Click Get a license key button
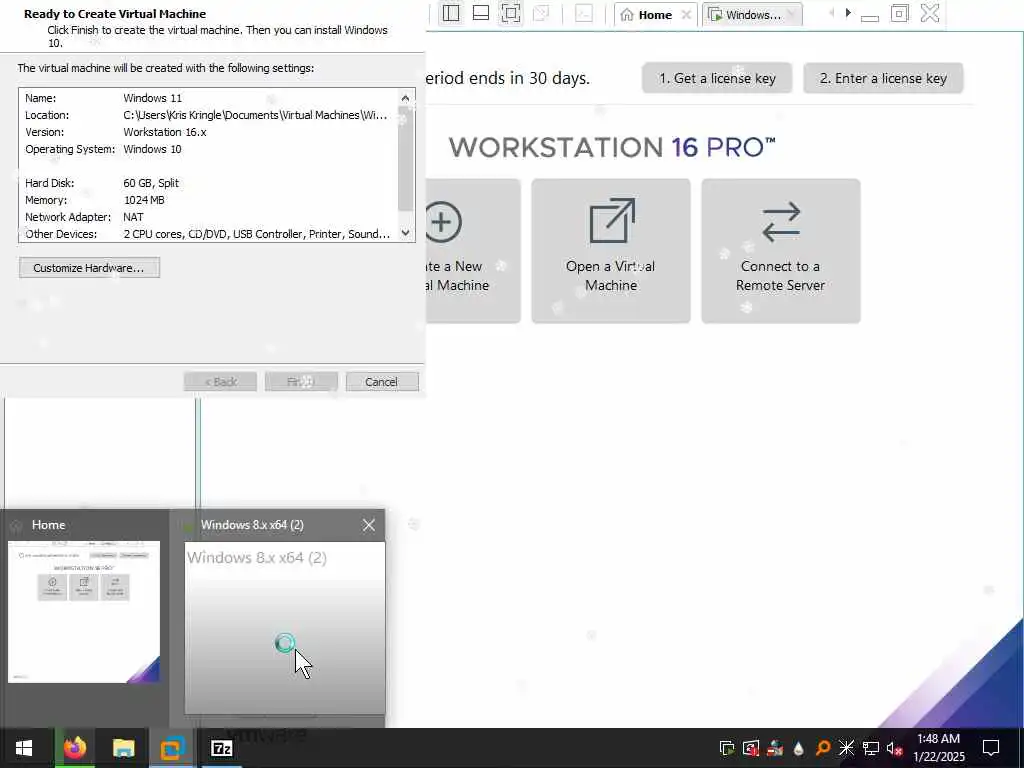Image resolution: width=1024 pixels, height=768 pixels. click(x=717, y=78)
